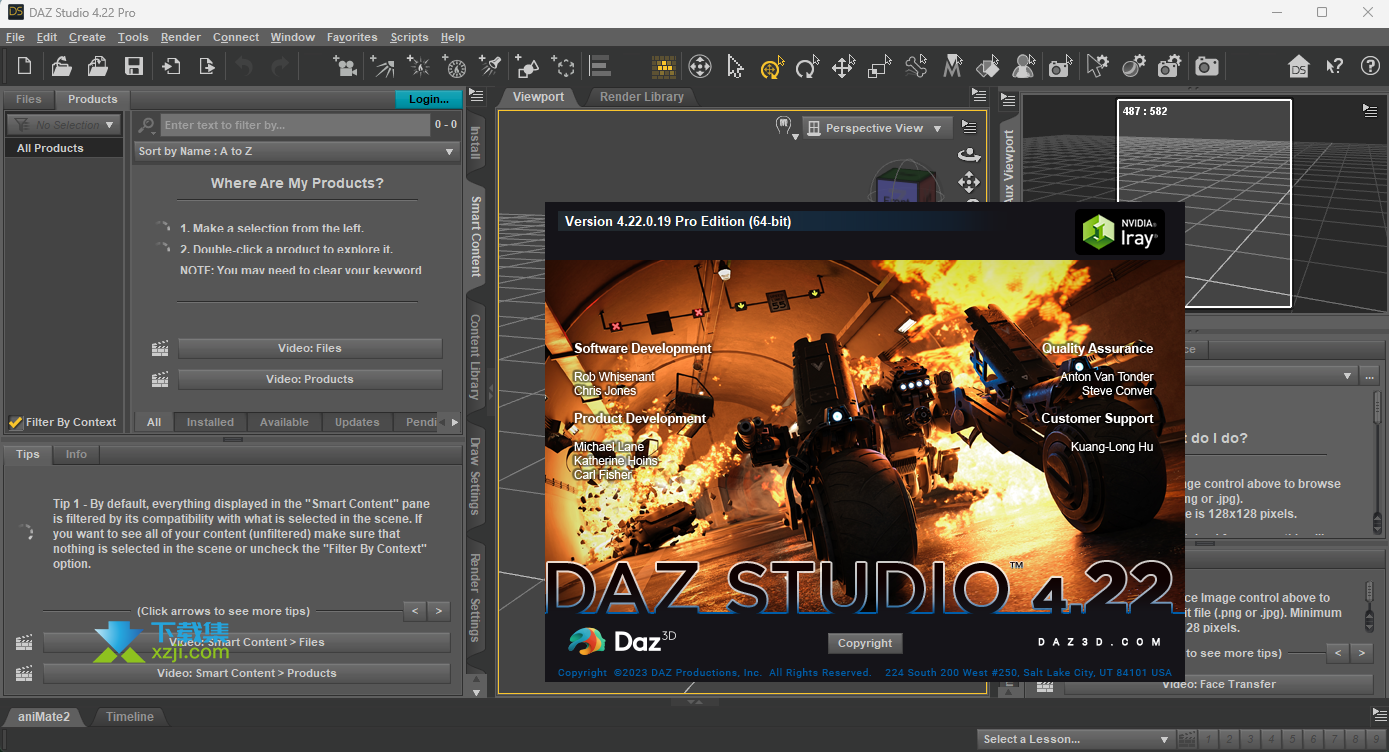The width and height of the screenshot is (1389, 752).
Task: Open the No Selection filter dropdown
Action: click(x=63, y=125)
